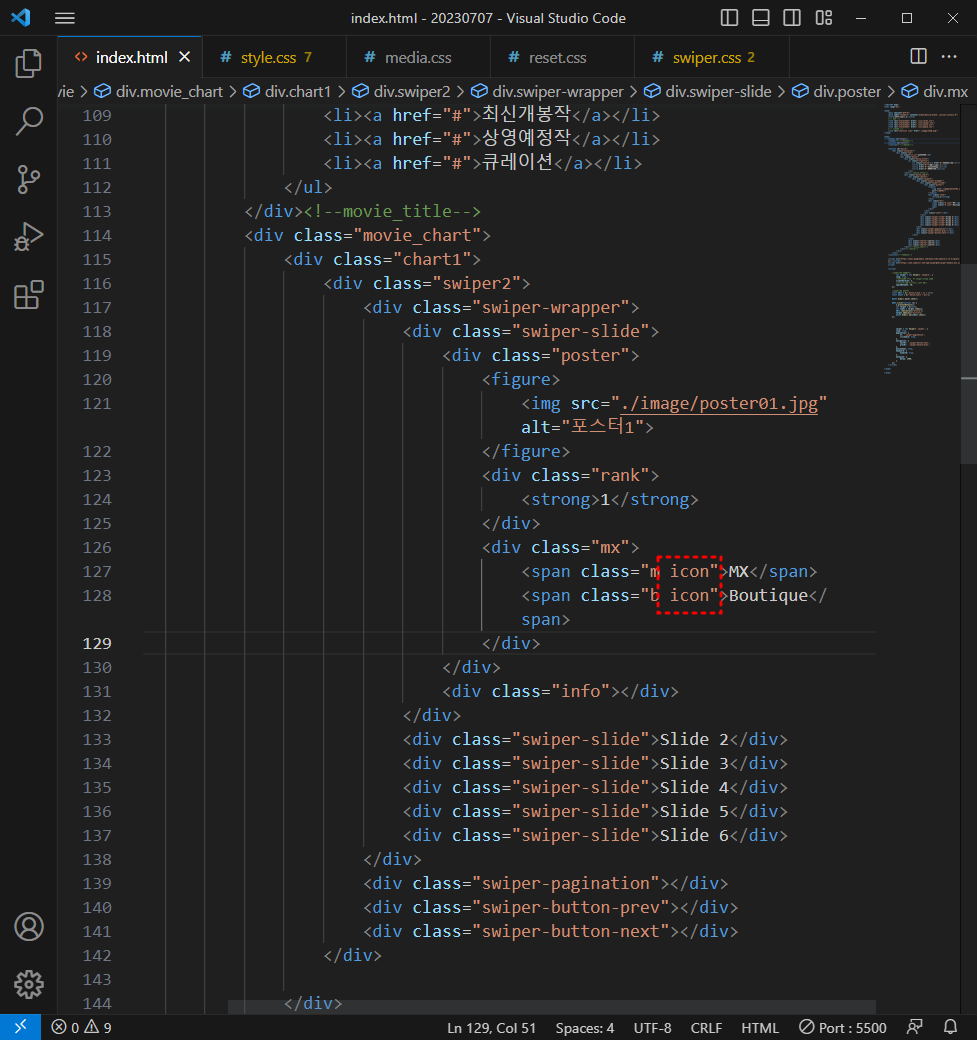Open the Search view
This screenshot has height=1040, width=977.
point(29,121)
